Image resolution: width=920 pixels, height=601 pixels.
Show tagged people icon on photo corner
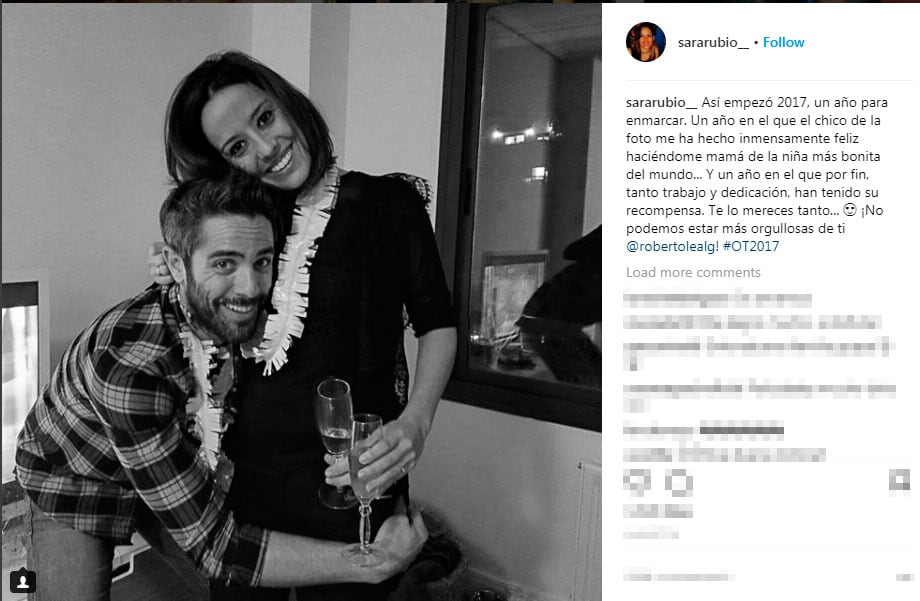23,581
